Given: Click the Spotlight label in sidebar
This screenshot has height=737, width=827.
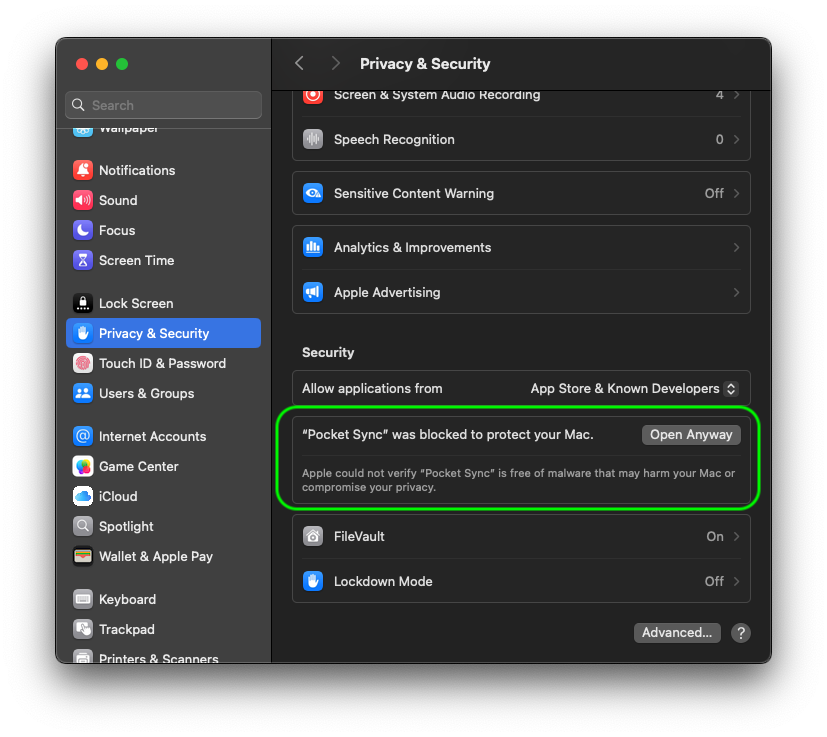Looking at the screenshot, I should click(126, 527).
